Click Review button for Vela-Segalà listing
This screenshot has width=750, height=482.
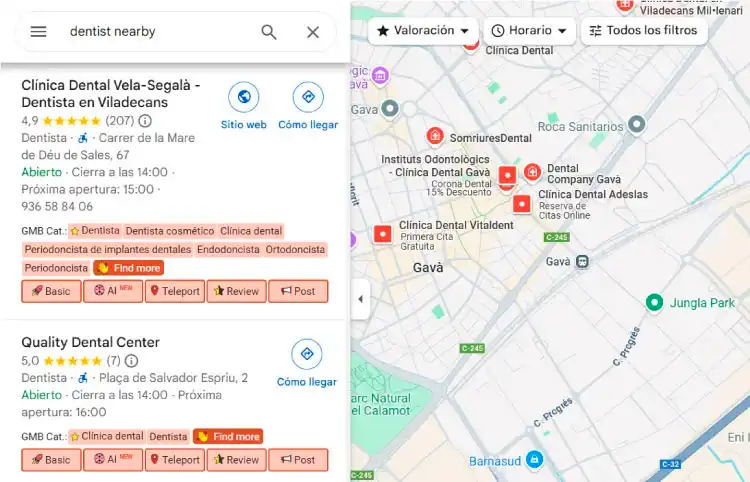236,291
